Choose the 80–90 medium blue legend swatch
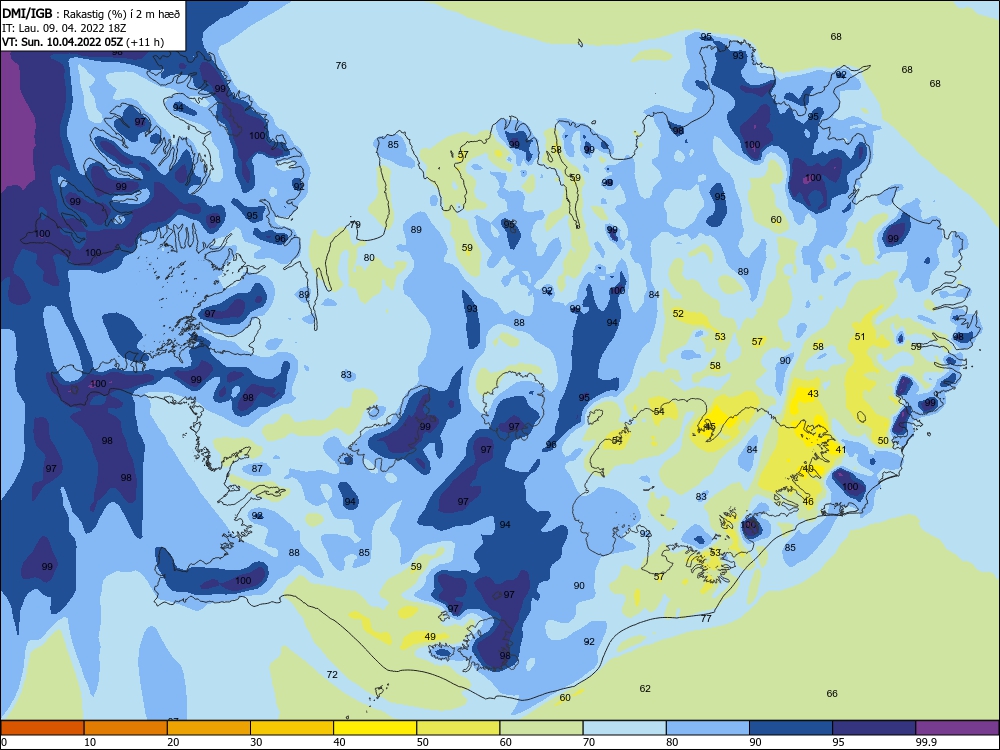Image resolution: width=1000 pixels, height=750 pixels. pyautogui.click(x=708, y=728)
